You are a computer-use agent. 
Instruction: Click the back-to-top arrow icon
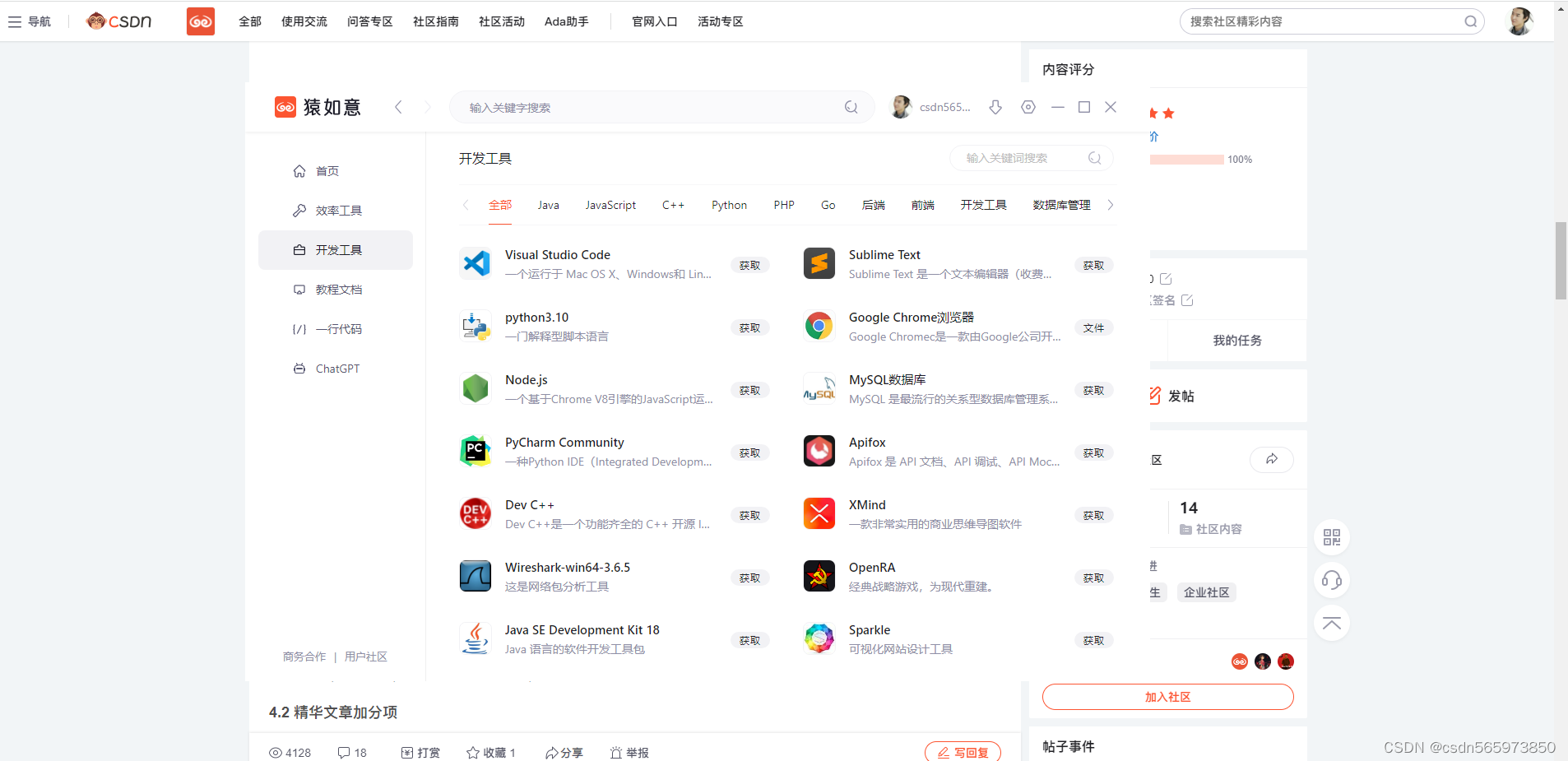tap(1332, 623)
